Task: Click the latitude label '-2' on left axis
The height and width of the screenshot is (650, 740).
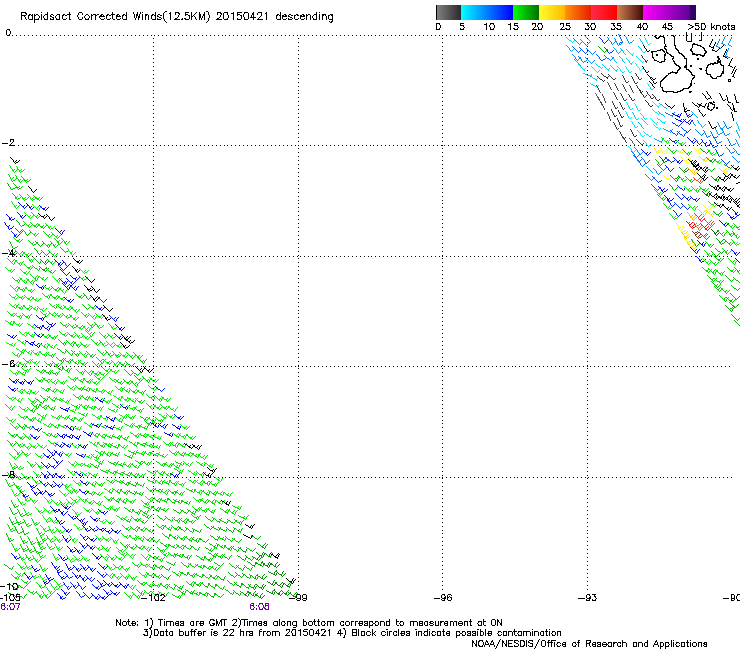Action: pos(8,143)
